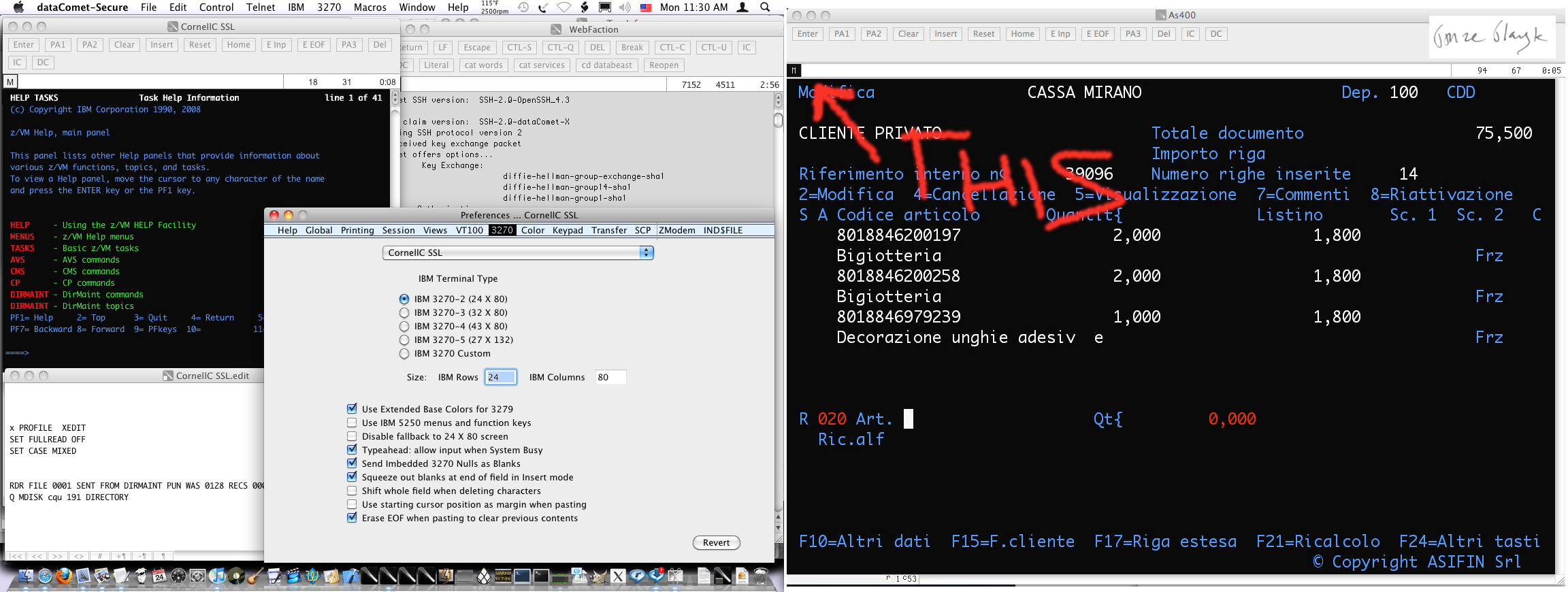
Task: Click the >> button in the edit window
Action: coord(58,556)
